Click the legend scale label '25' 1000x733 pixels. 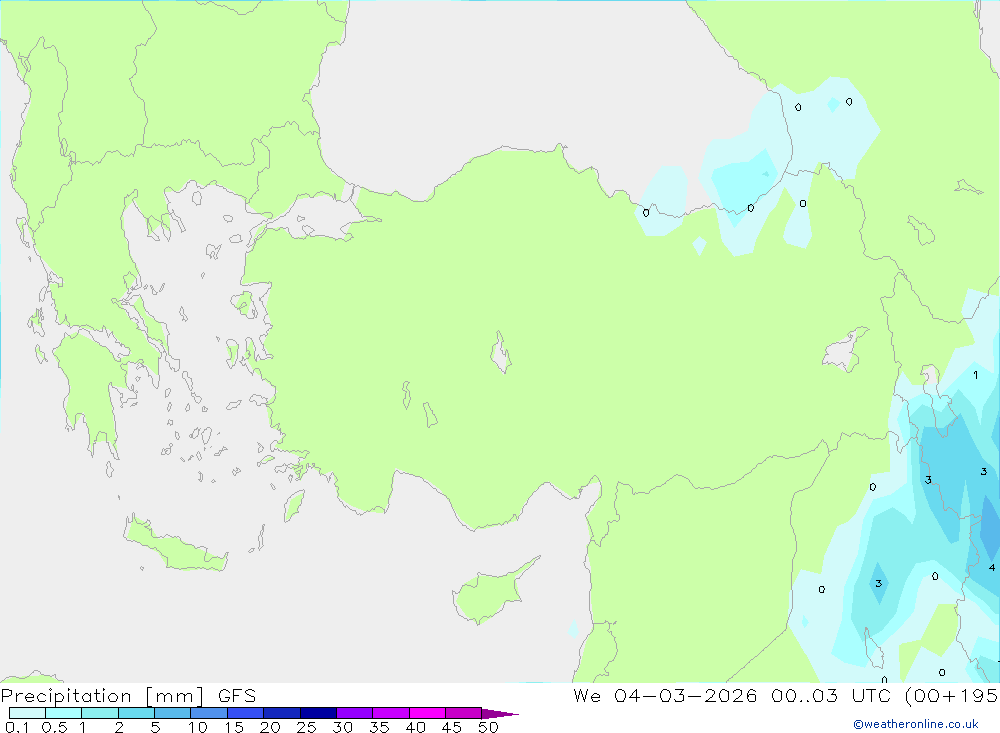click(306, 727)
